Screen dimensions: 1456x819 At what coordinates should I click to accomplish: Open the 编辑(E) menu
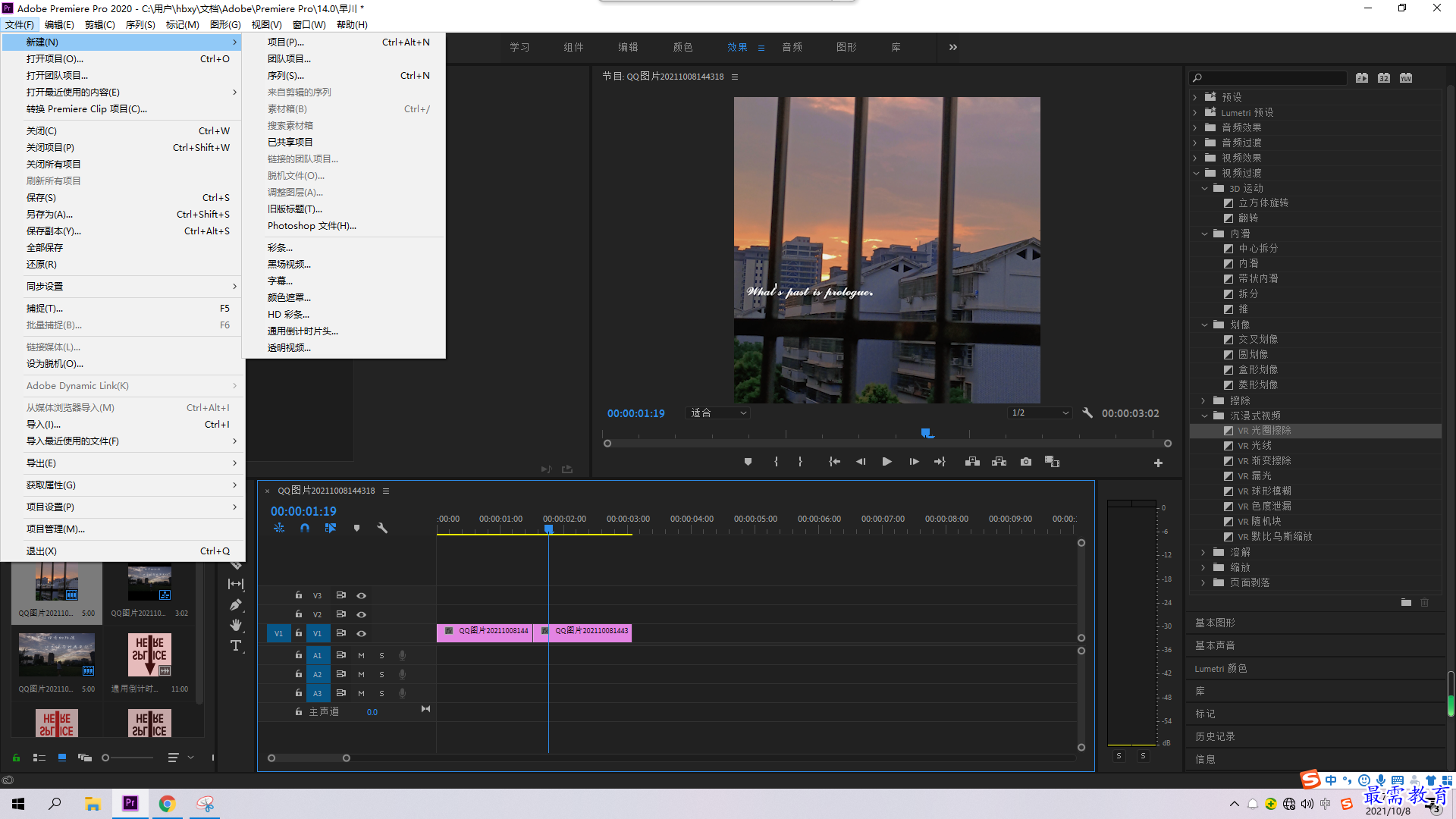59,24
